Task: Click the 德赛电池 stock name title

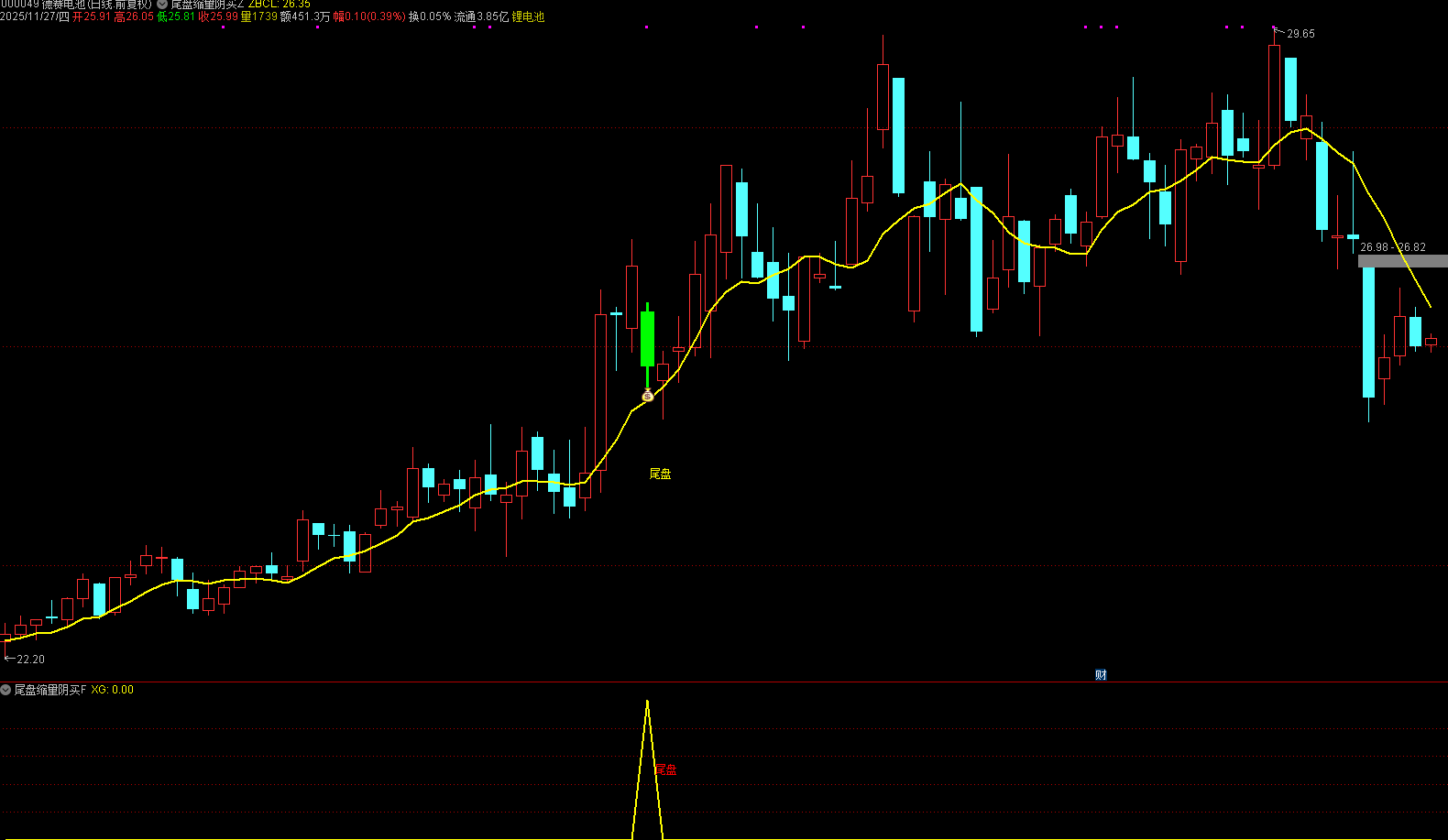Action: tap(76, 5)
